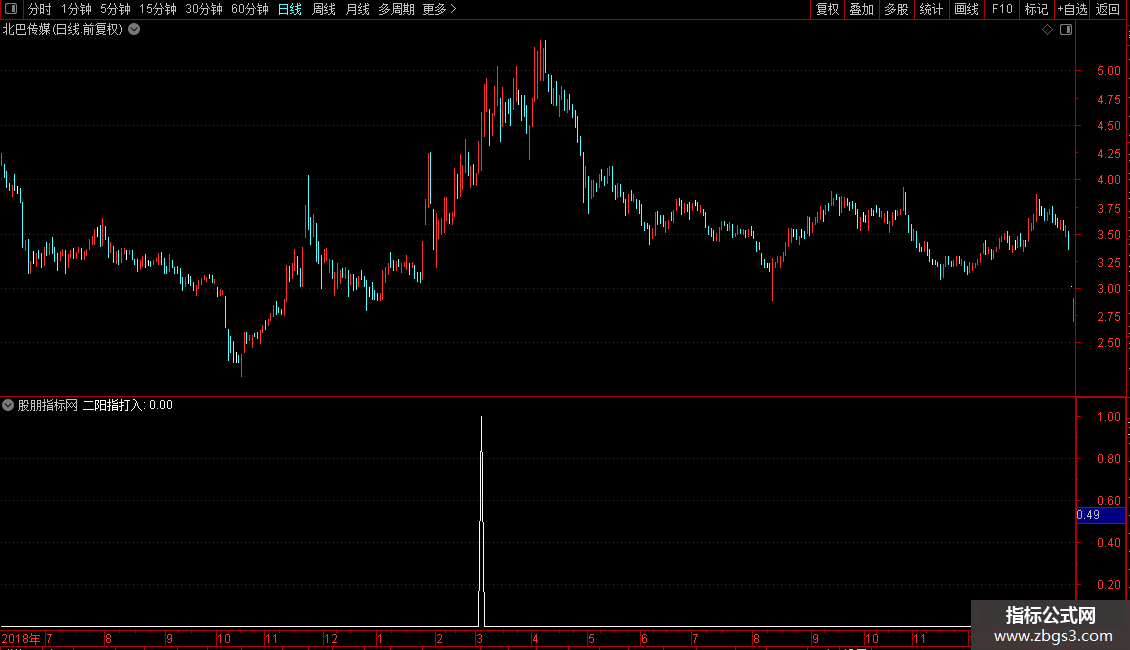Open F10 company info

pyautogui.click(x=1002, y=9)
